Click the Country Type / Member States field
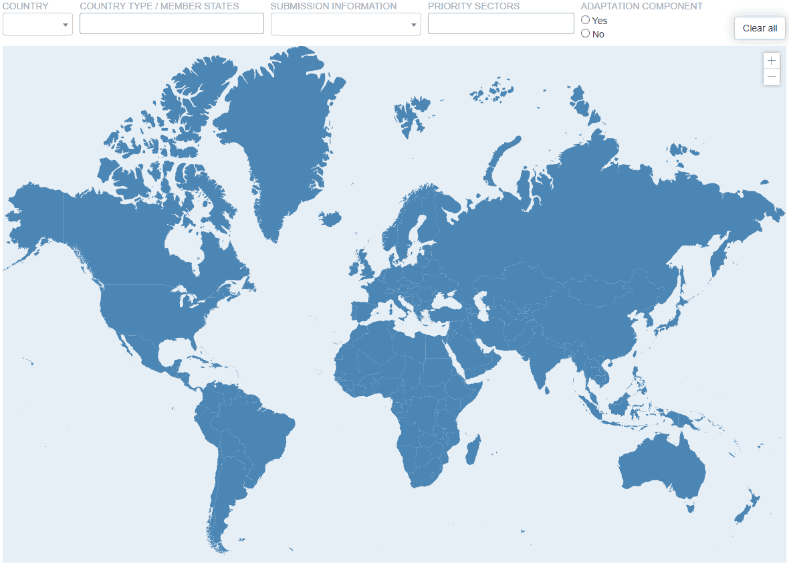This screenshot has width=789, height=566. coord(171,24)
